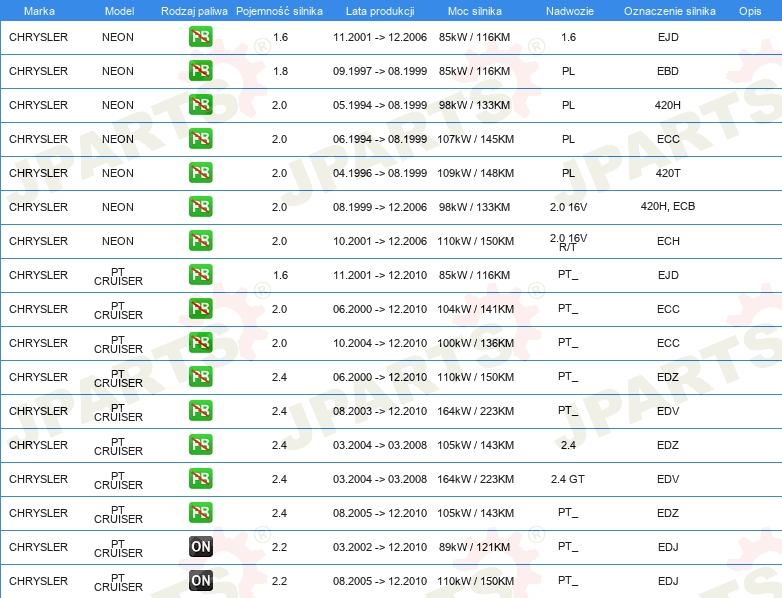This screenshot has height=598, width=782.
Task: Select production years 08.1999 -> 12.2006
Action: tap(380, 207)
